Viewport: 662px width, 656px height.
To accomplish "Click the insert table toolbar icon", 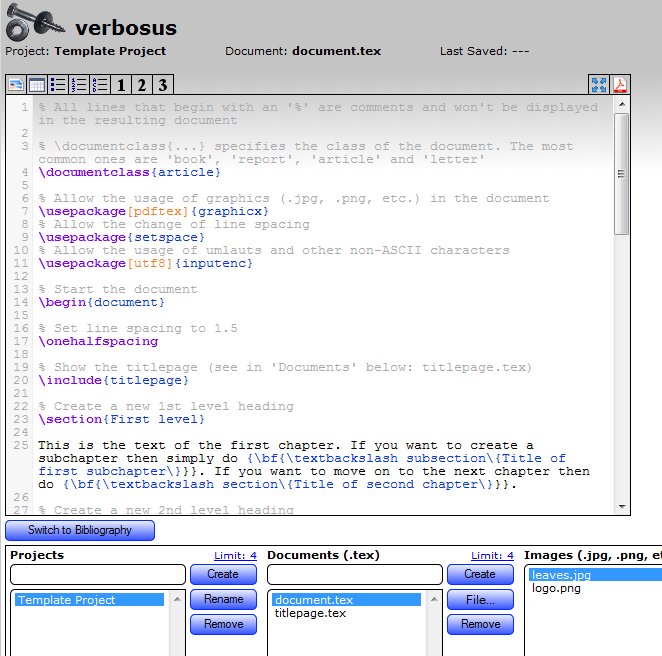I will [37, 85].
